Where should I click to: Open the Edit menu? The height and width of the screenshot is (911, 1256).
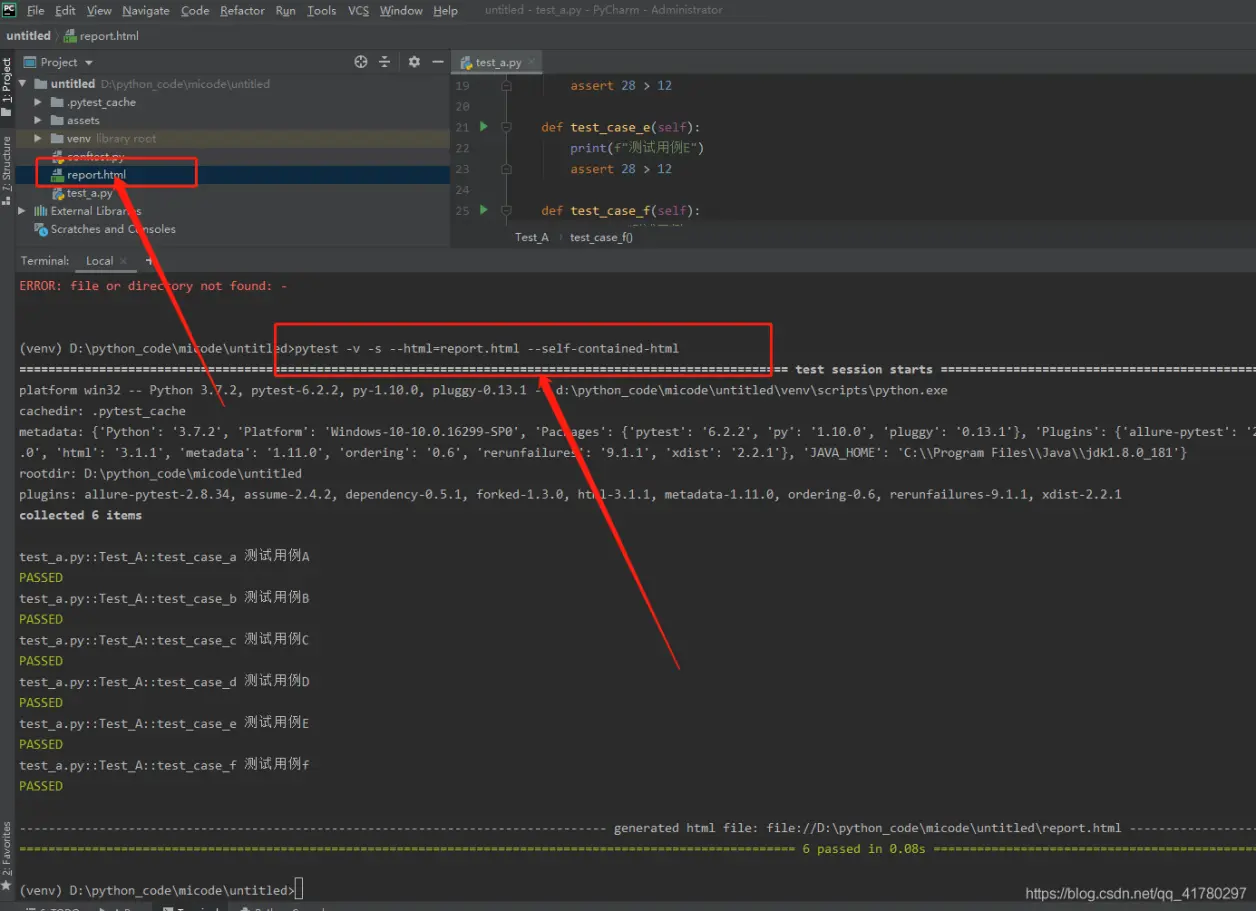tap(65, 10)
